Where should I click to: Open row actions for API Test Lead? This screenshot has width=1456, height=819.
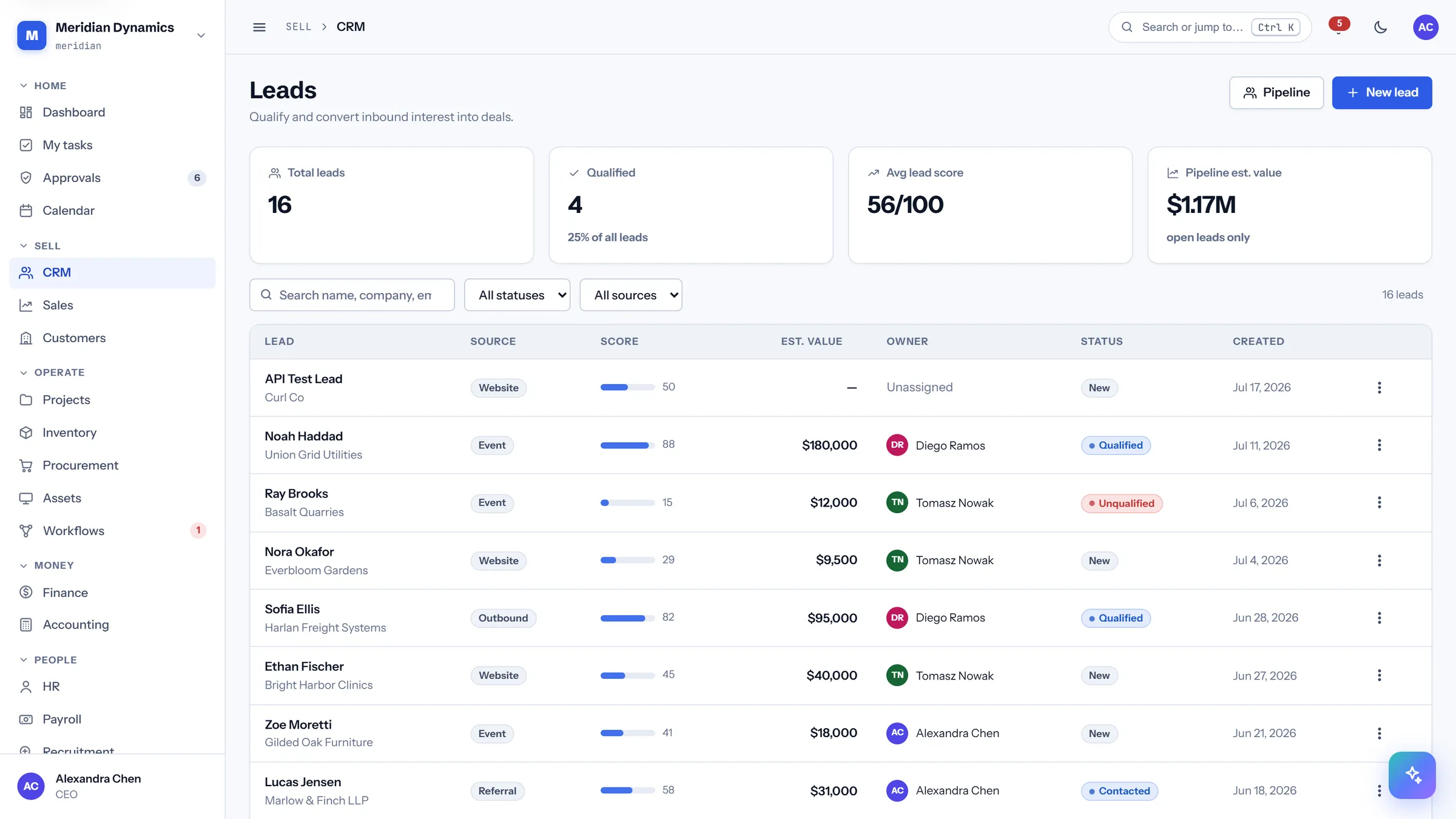(1379, 388)
